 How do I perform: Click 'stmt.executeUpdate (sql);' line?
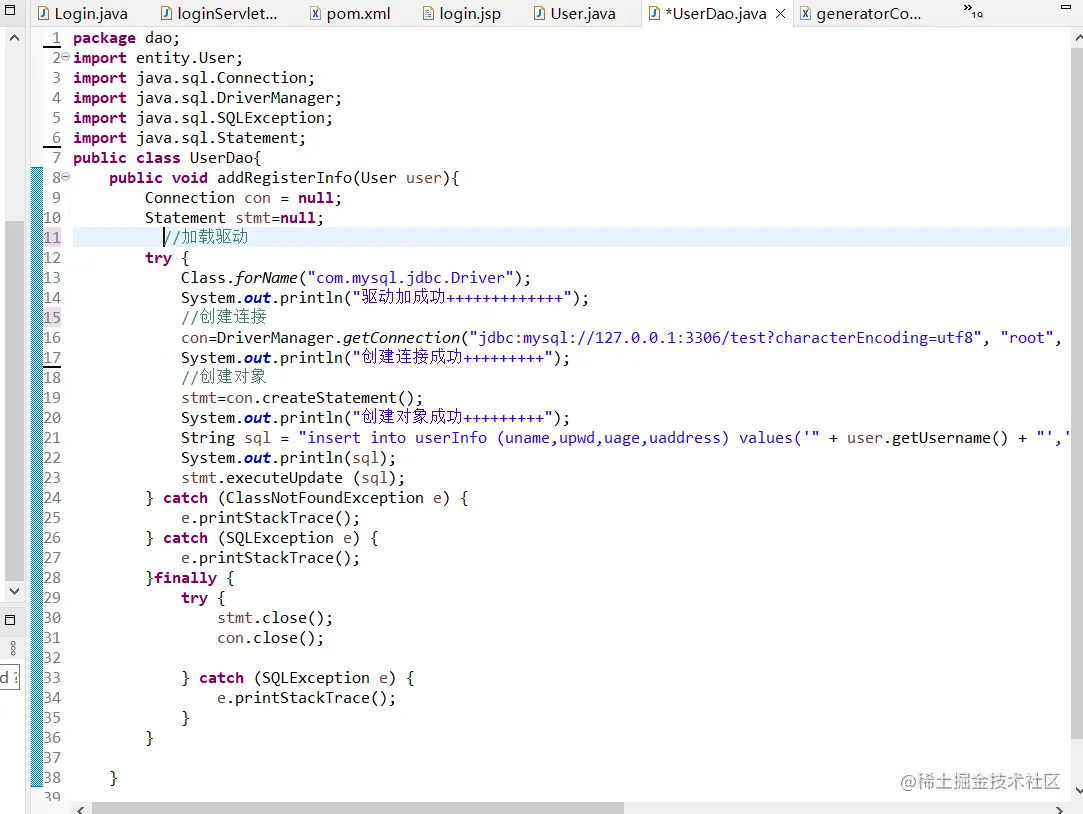[x=293, y=478]
